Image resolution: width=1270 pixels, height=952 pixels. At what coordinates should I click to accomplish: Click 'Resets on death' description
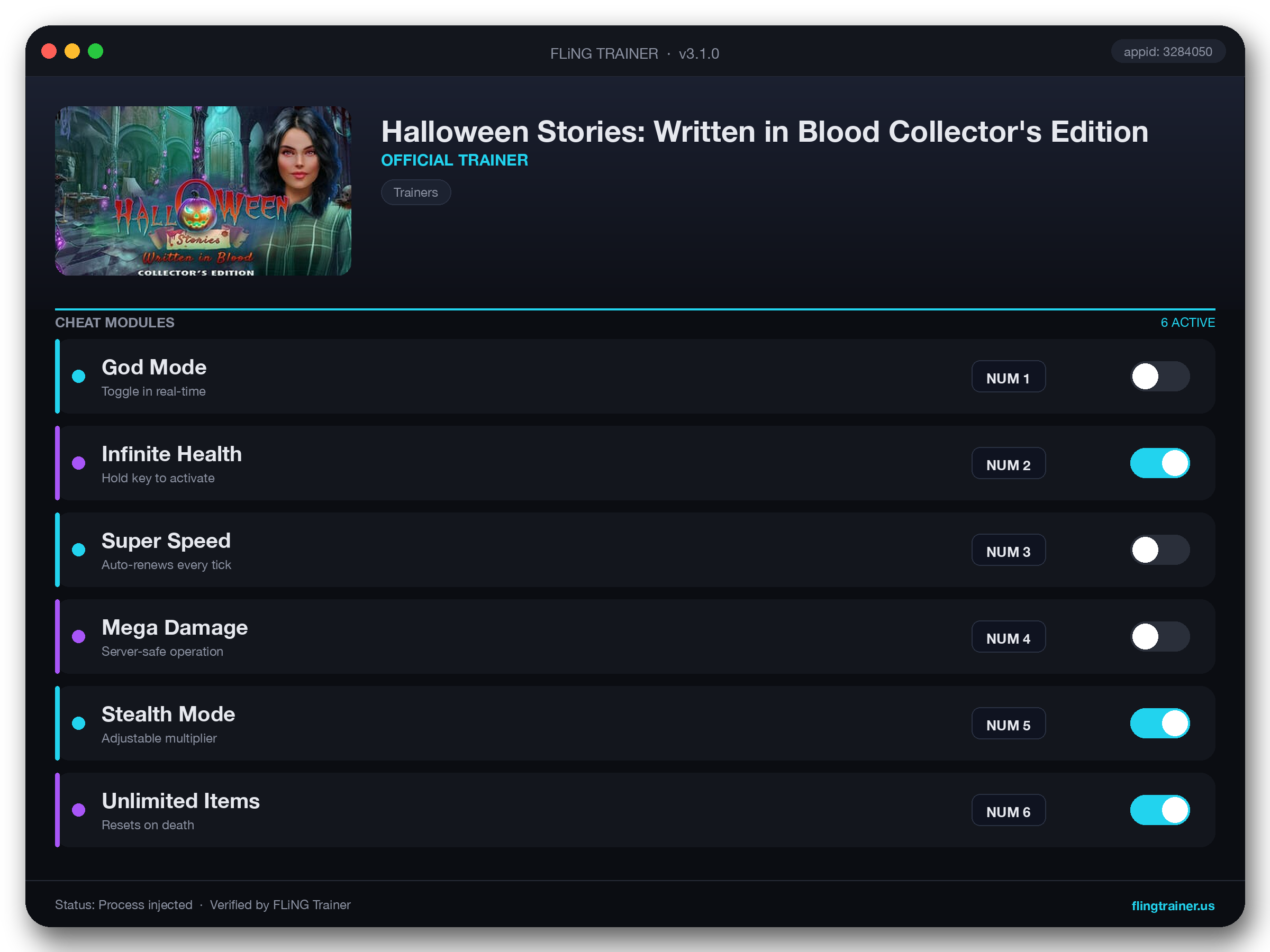[x=148, y=825]
